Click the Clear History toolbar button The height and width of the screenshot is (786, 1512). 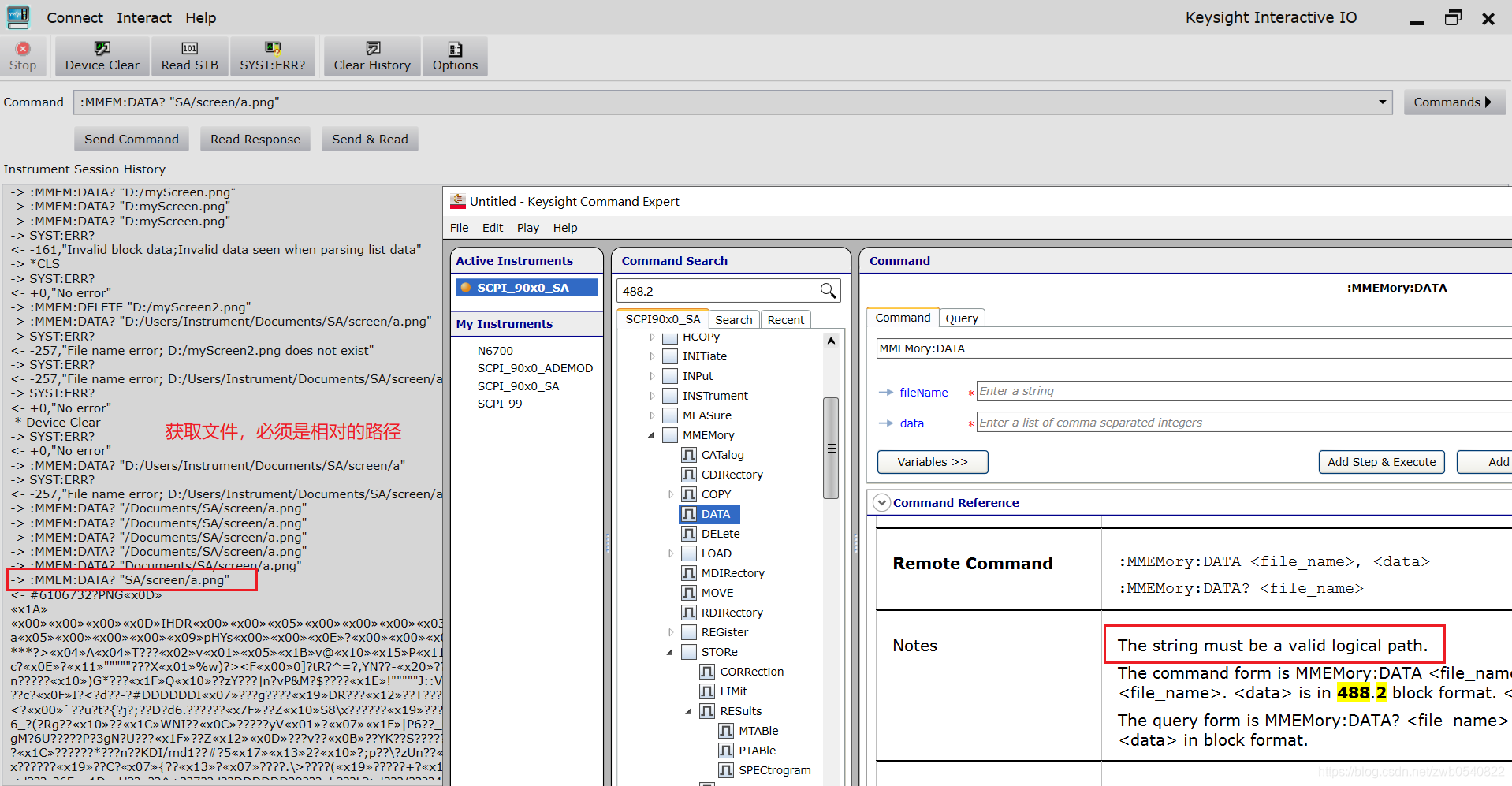(x=372, y=57)
